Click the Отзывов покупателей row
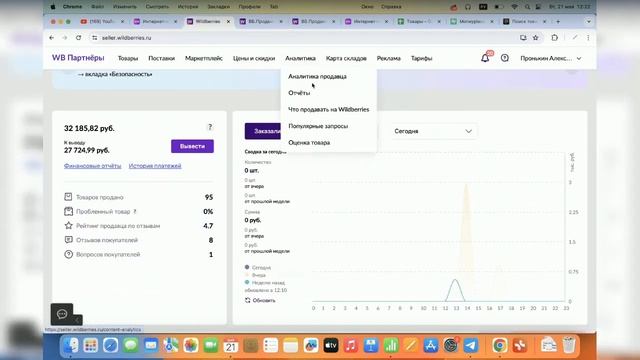Screen dimensions: 640x360 coord(138,240)
